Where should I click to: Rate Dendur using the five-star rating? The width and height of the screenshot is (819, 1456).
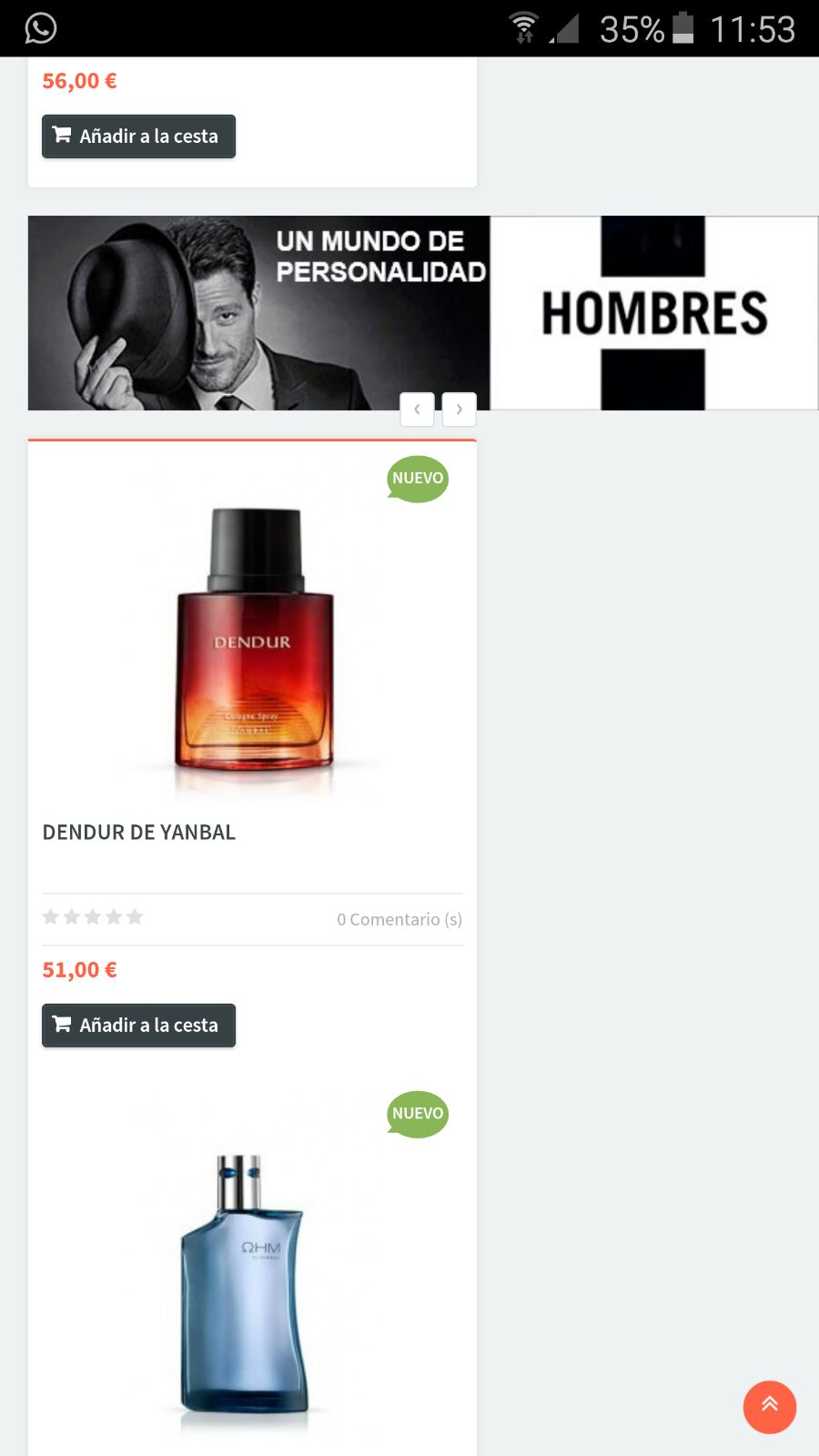point(93,916)
